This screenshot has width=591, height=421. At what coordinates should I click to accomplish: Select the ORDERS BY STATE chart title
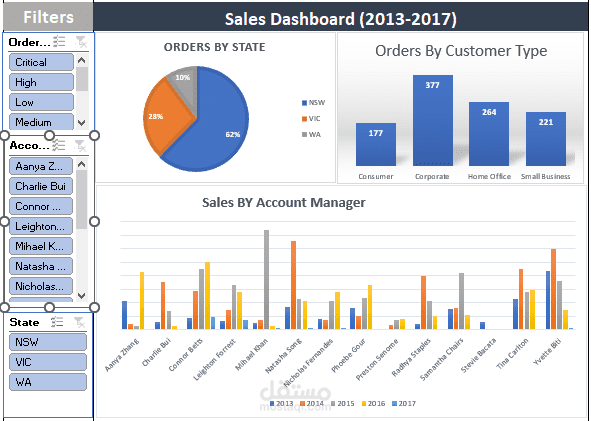tap(214, 47)
